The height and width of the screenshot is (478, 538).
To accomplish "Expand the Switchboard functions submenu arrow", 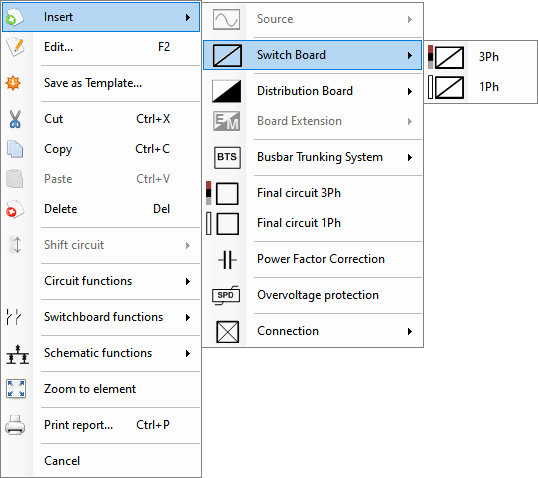I will coord(188,317).
